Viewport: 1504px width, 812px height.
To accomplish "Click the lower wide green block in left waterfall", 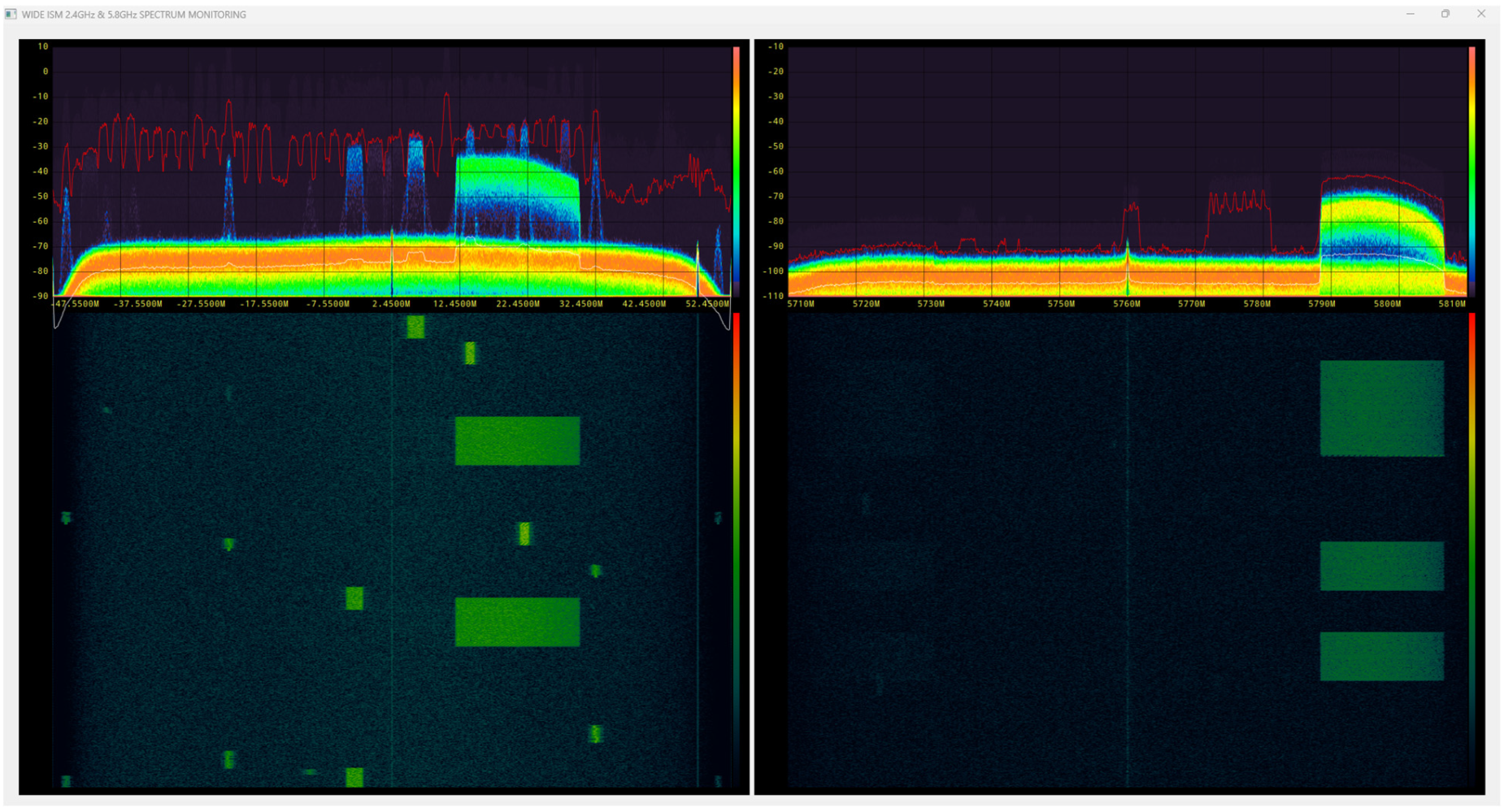I will [517, 622].
